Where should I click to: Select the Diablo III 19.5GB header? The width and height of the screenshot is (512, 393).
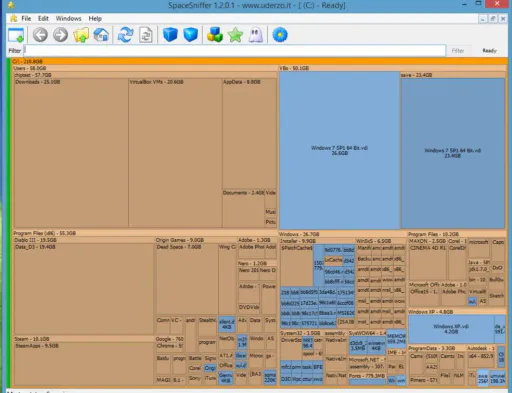tap(83, 240)
